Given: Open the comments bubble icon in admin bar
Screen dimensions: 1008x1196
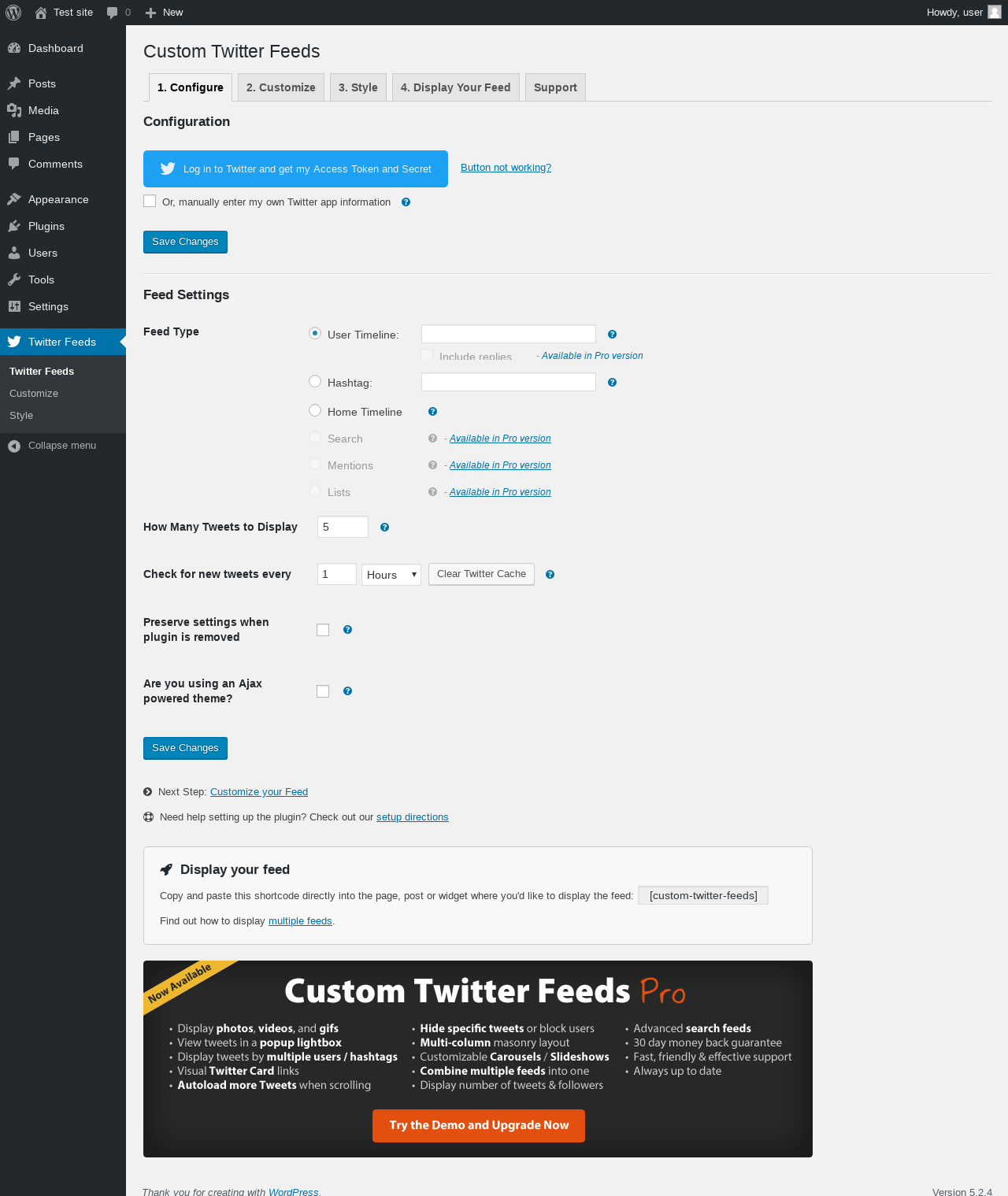Looking at the screenshot, I should click(x=113, y=13).
